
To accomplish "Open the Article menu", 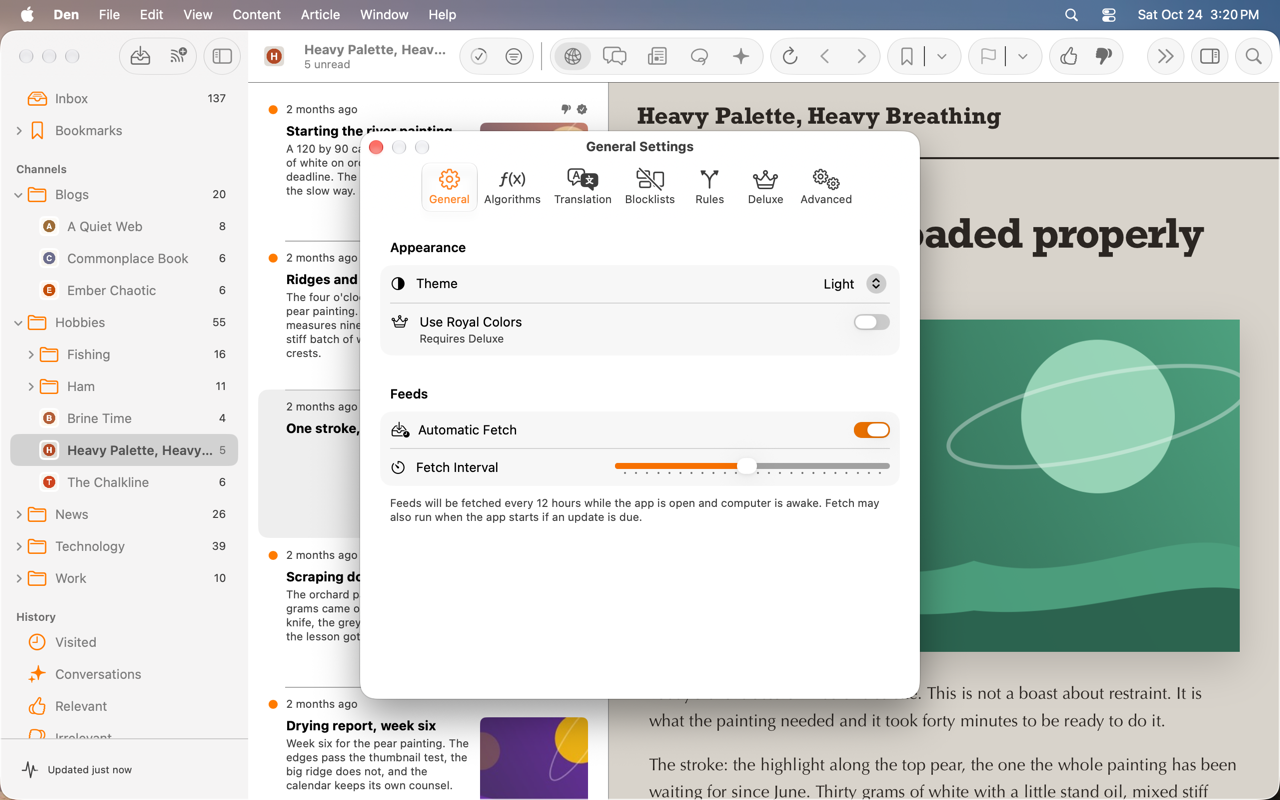I will [x=320, y=14].
